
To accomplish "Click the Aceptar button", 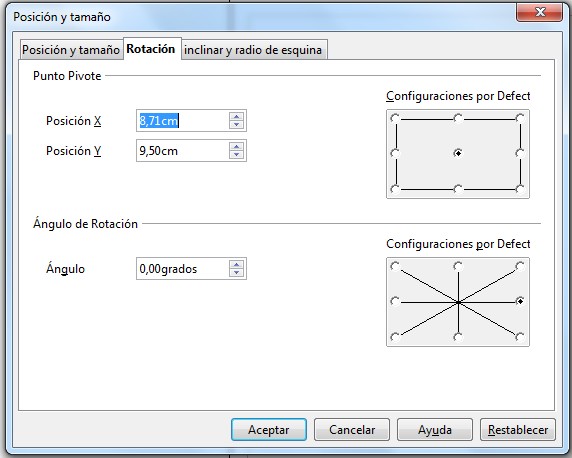I will click(x=269, y=430).
